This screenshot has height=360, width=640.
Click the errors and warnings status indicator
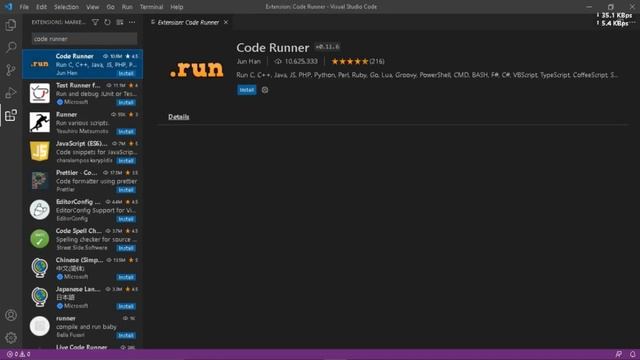tap(18, 354)
